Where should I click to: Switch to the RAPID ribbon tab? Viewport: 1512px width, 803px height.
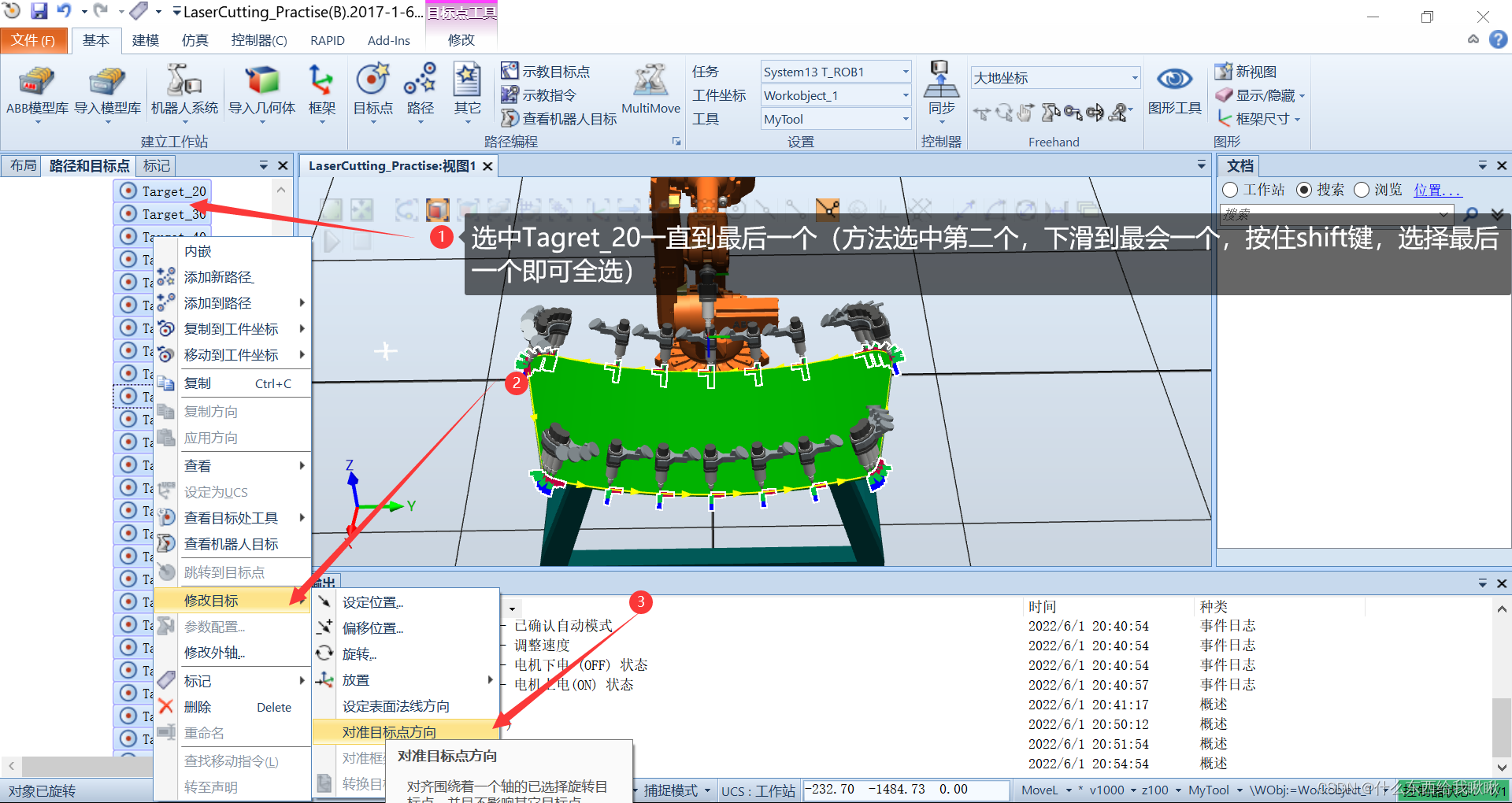point(328,40)
